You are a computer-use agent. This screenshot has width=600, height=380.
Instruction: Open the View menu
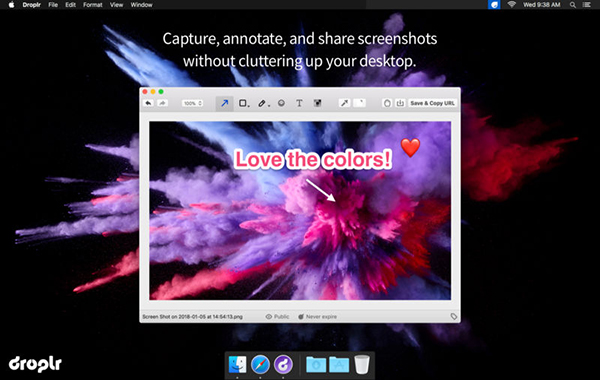point(116,5)
